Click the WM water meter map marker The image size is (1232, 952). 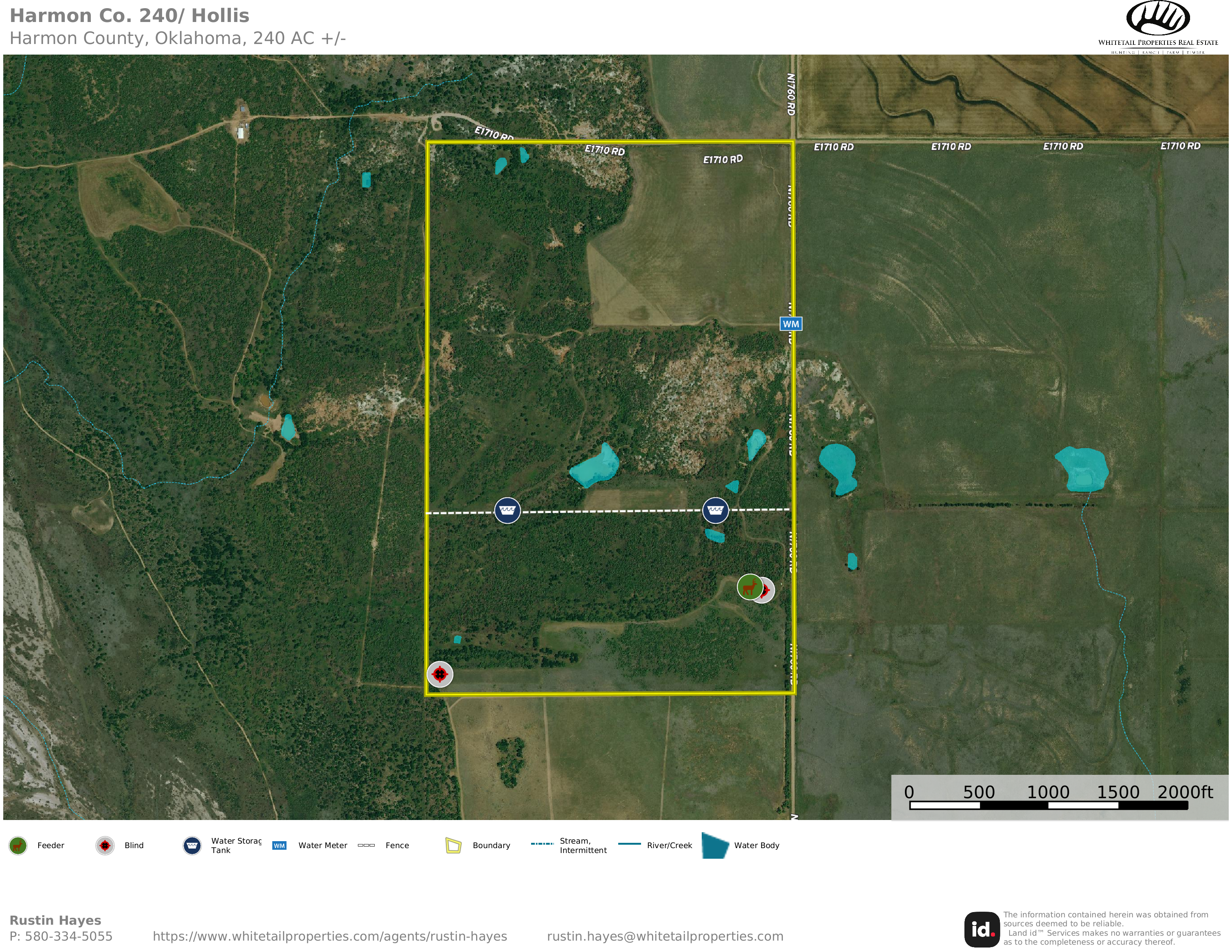790,324
